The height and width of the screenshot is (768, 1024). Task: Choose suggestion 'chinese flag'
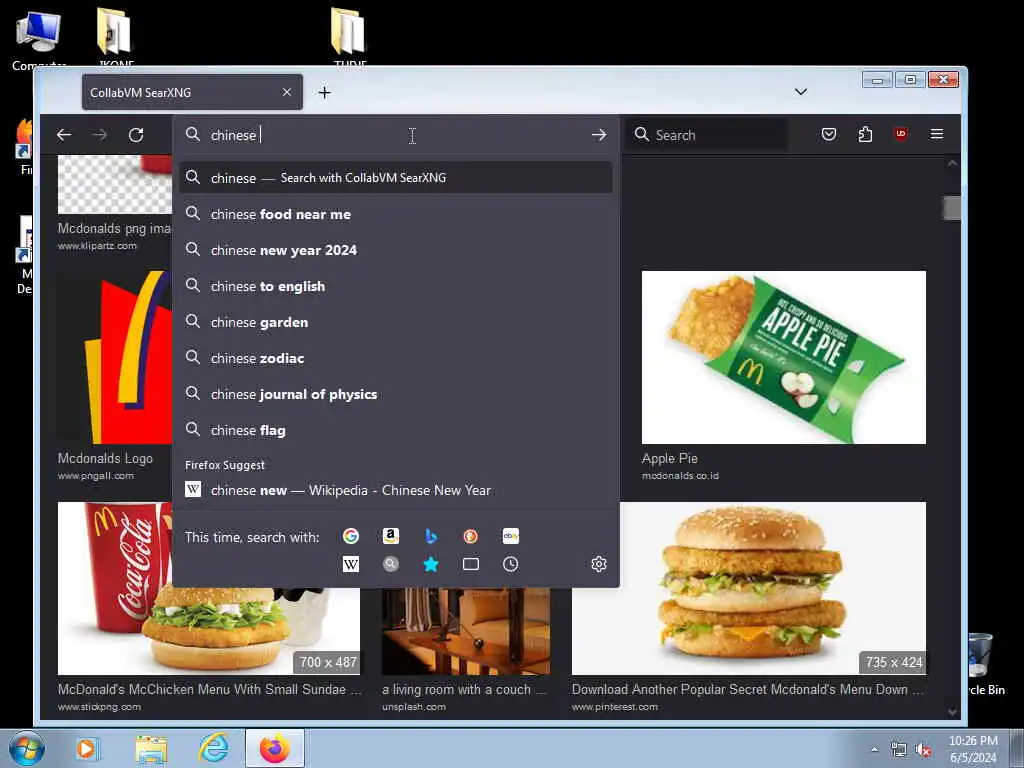point(396,430)
